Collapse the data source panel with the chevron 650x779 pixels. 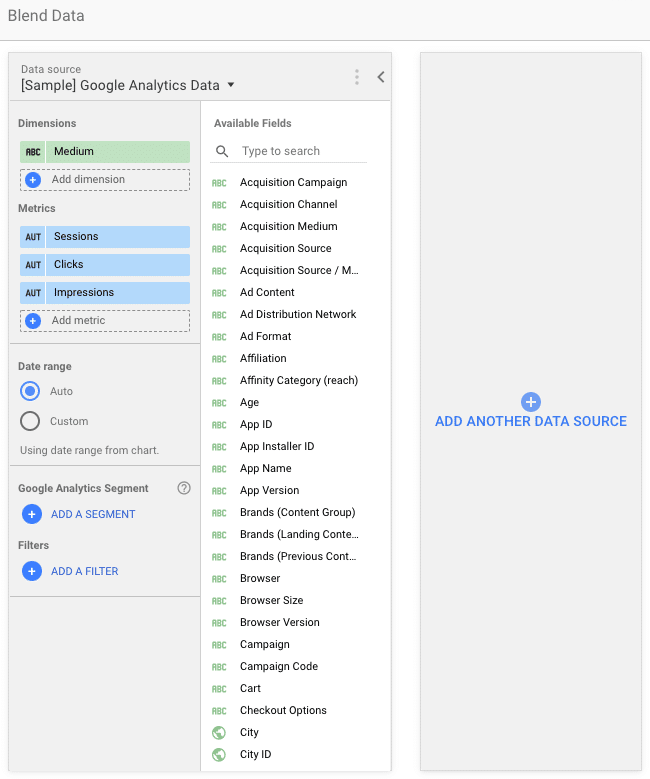pos(380,77)
